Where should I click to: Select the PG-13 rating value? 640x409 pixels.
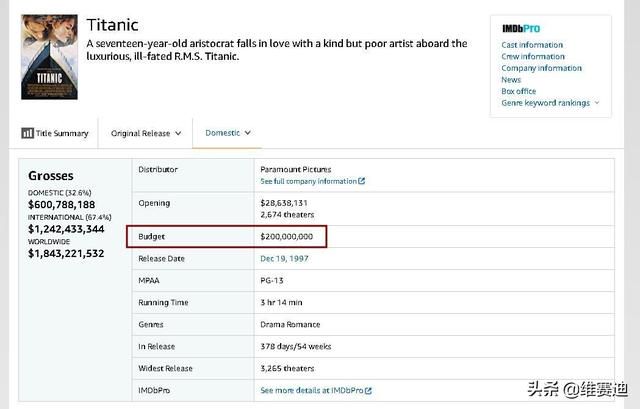pos(271,281)
